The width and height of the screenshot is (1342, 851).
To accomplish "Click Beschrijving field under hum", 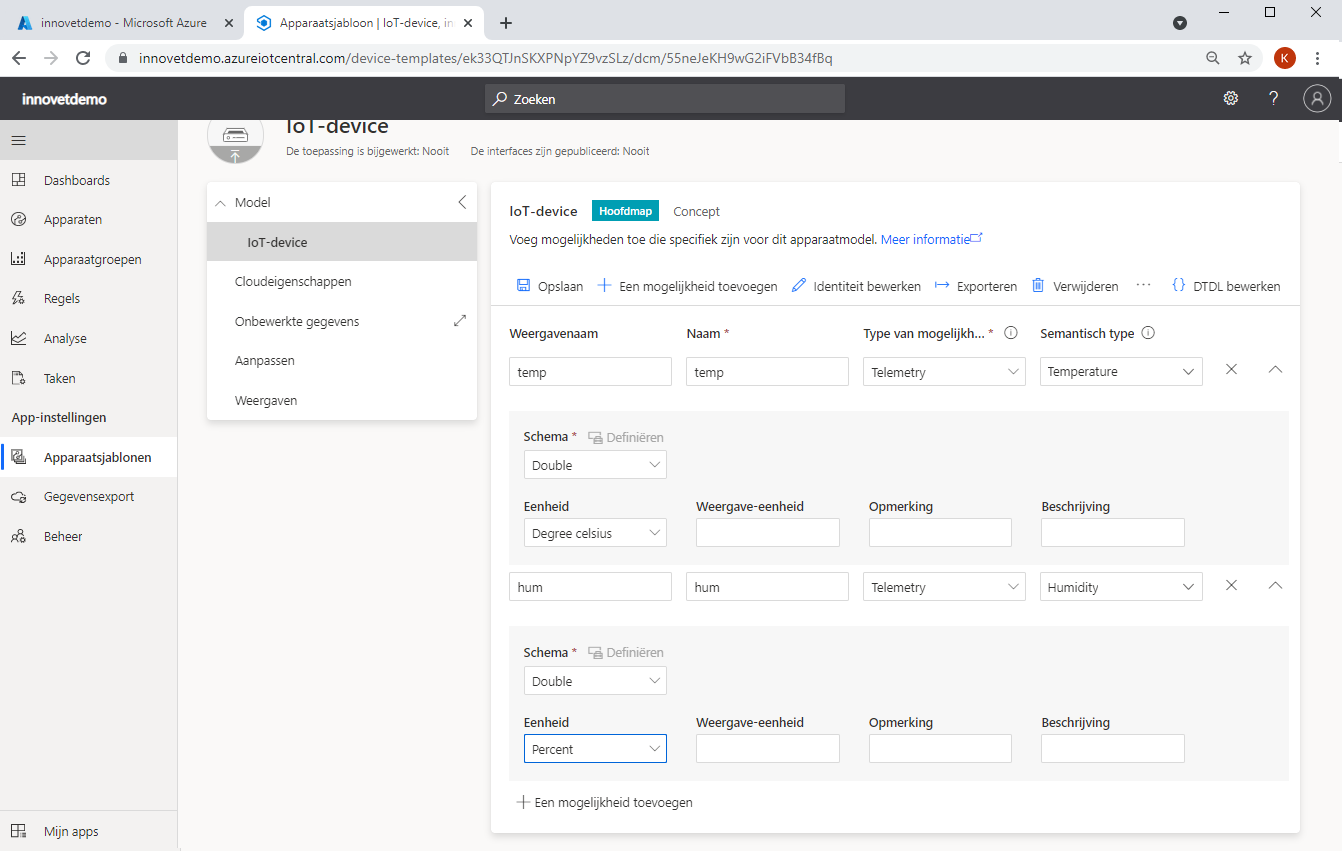I will (x=1113, y=749).
